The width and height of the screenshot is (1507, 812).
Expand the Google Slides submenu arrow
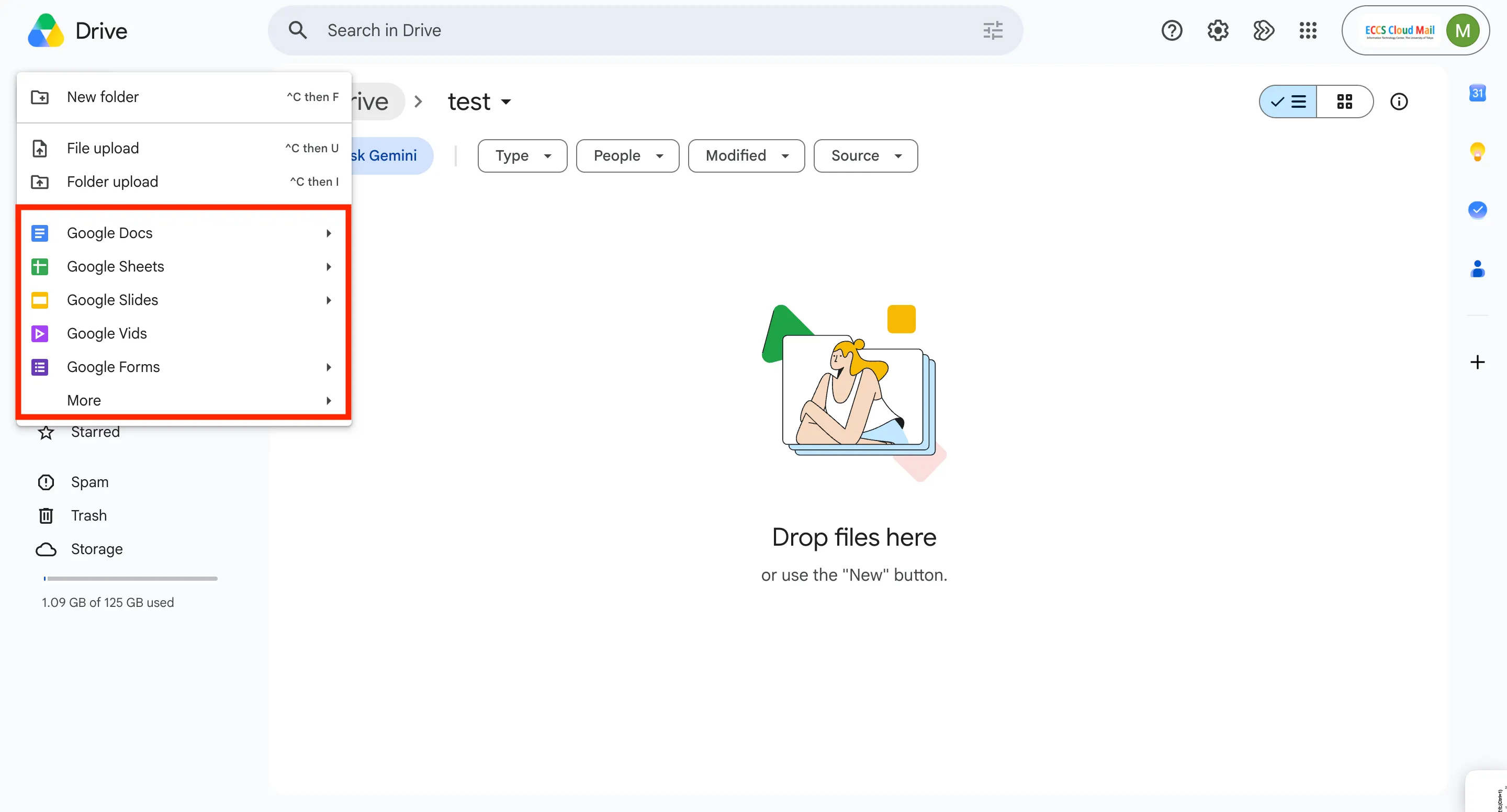[329, 300]
